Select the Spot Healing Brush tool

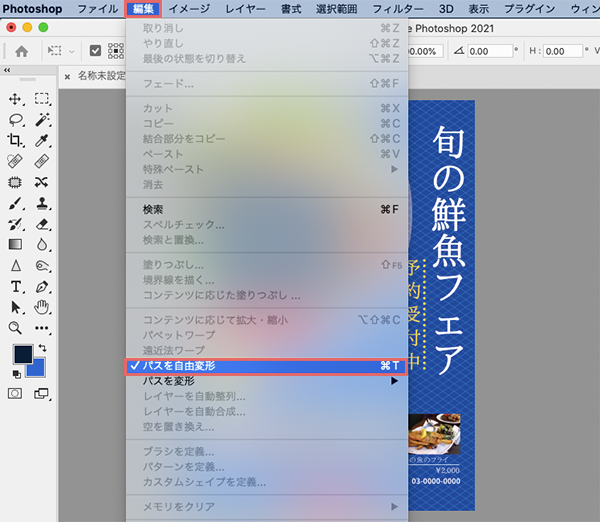tap(15, 161)
